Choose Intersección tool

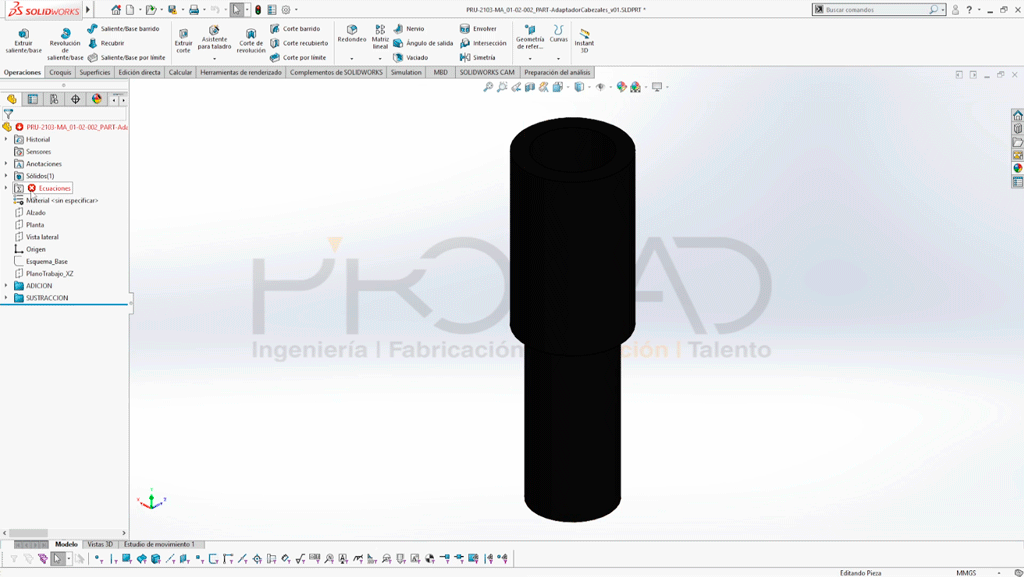[483, 43]
